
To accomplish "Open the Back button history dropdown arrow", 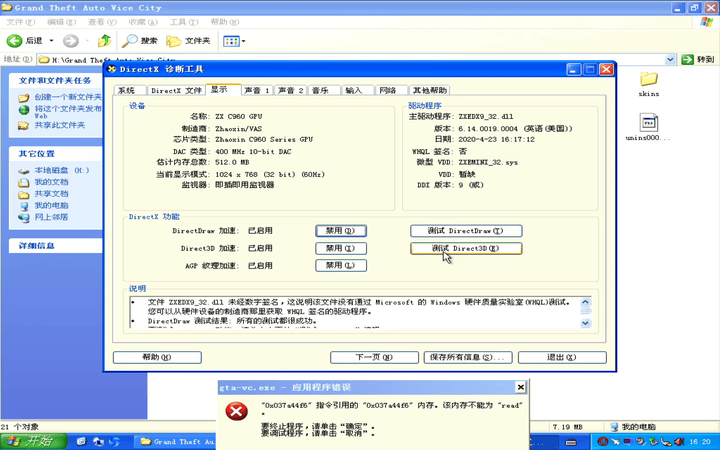I will 51,41.
